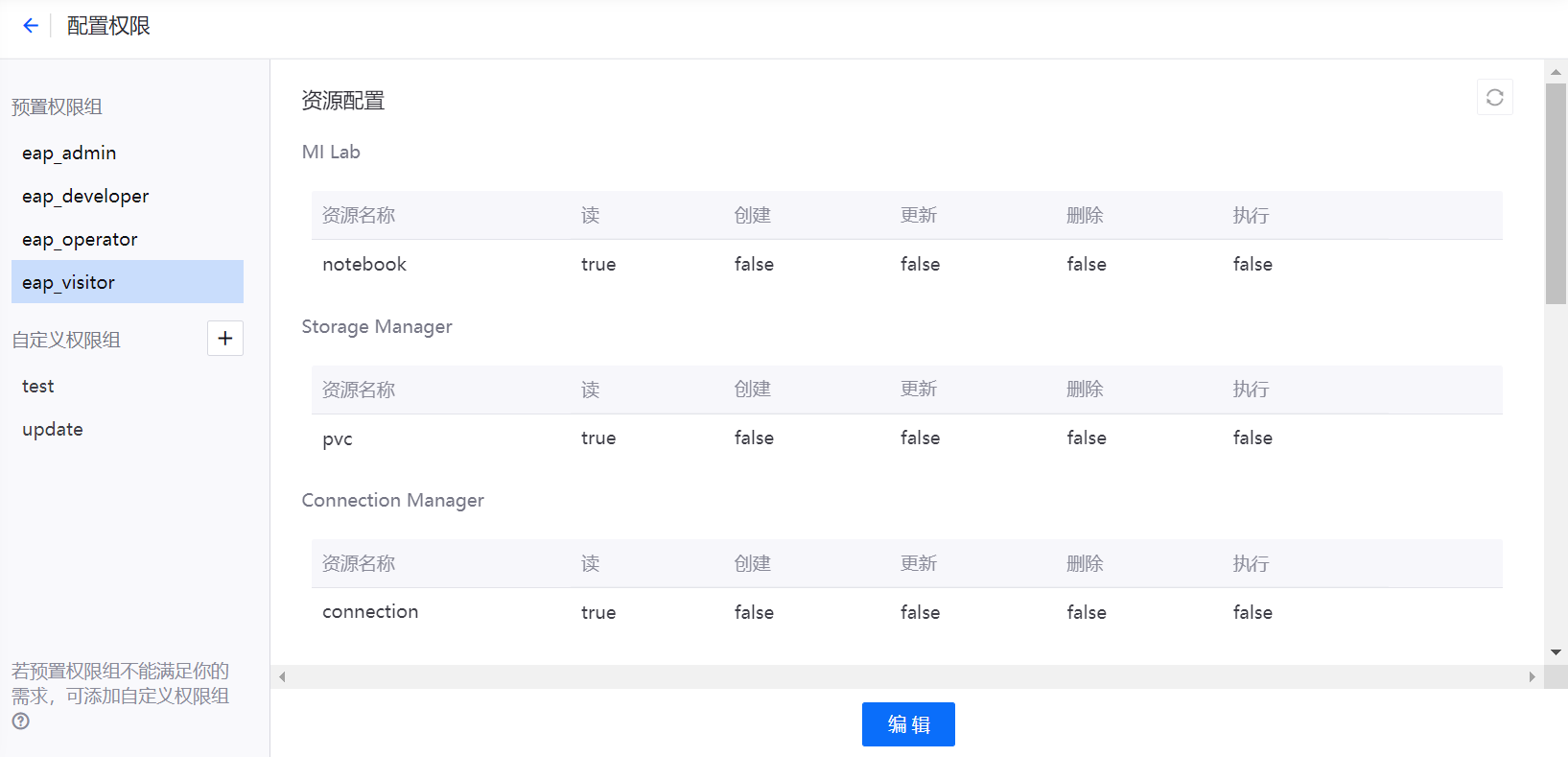The width and height of the screenshot is (1568, 757).
Task: Click the MI Lab section heading
Action: coord(331,152)
